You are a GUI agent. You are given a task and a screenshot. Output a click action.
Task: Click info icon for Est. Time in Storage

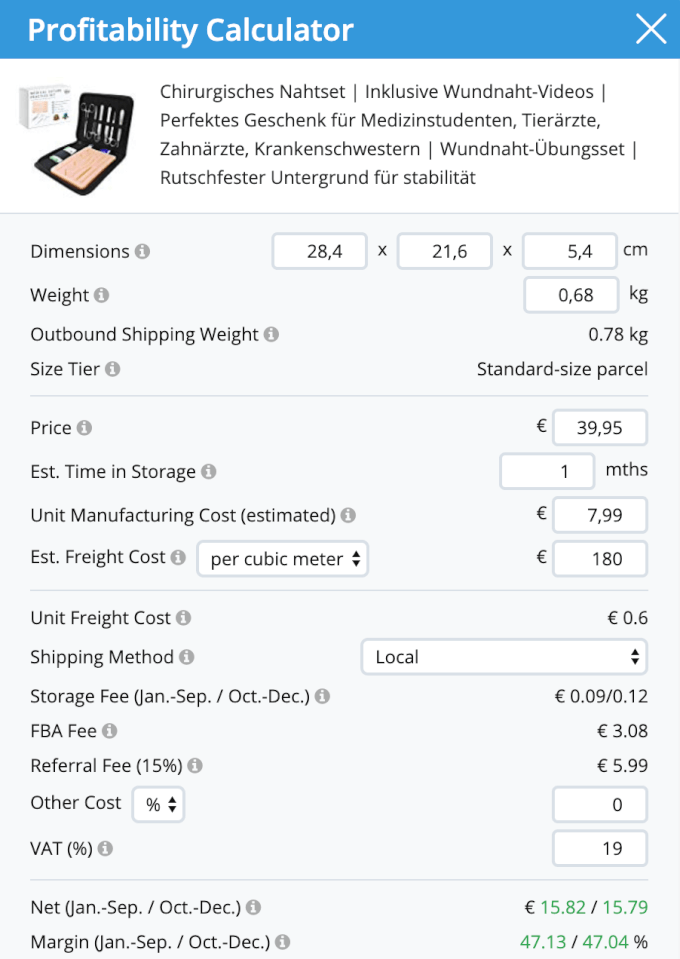[208, 472]
